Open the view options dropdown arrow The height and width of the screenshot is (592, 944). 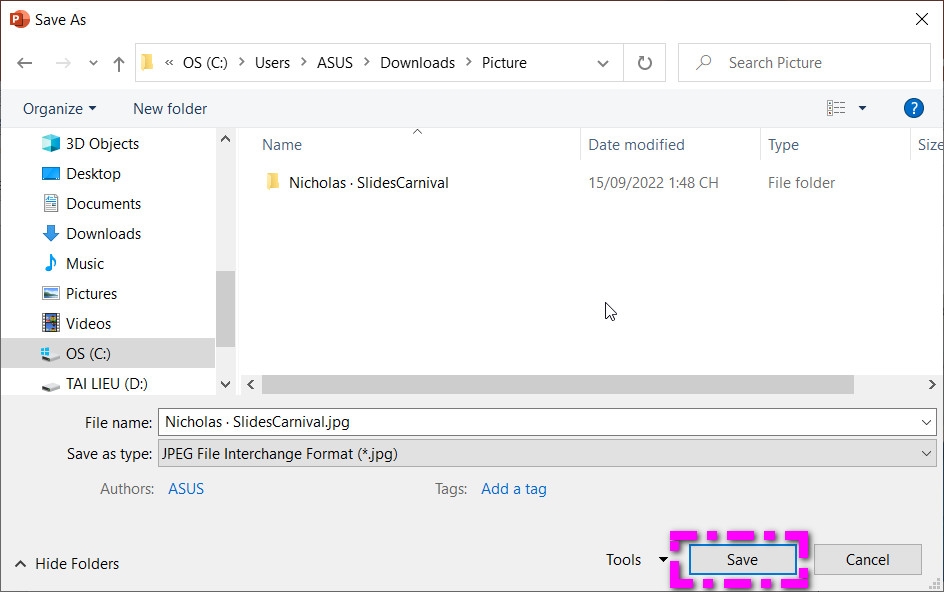[x=862, y=108]
